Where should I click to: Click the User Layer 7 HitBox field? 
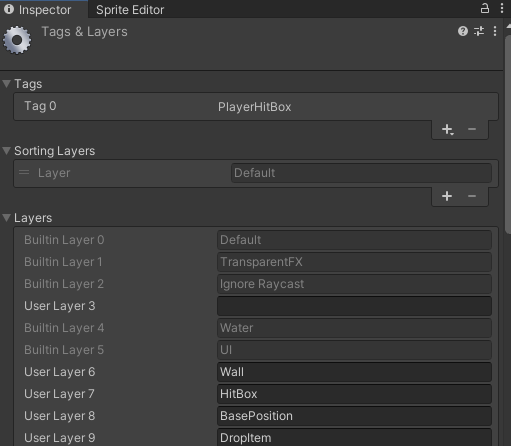pyautogui.click(x=354, y=394)
